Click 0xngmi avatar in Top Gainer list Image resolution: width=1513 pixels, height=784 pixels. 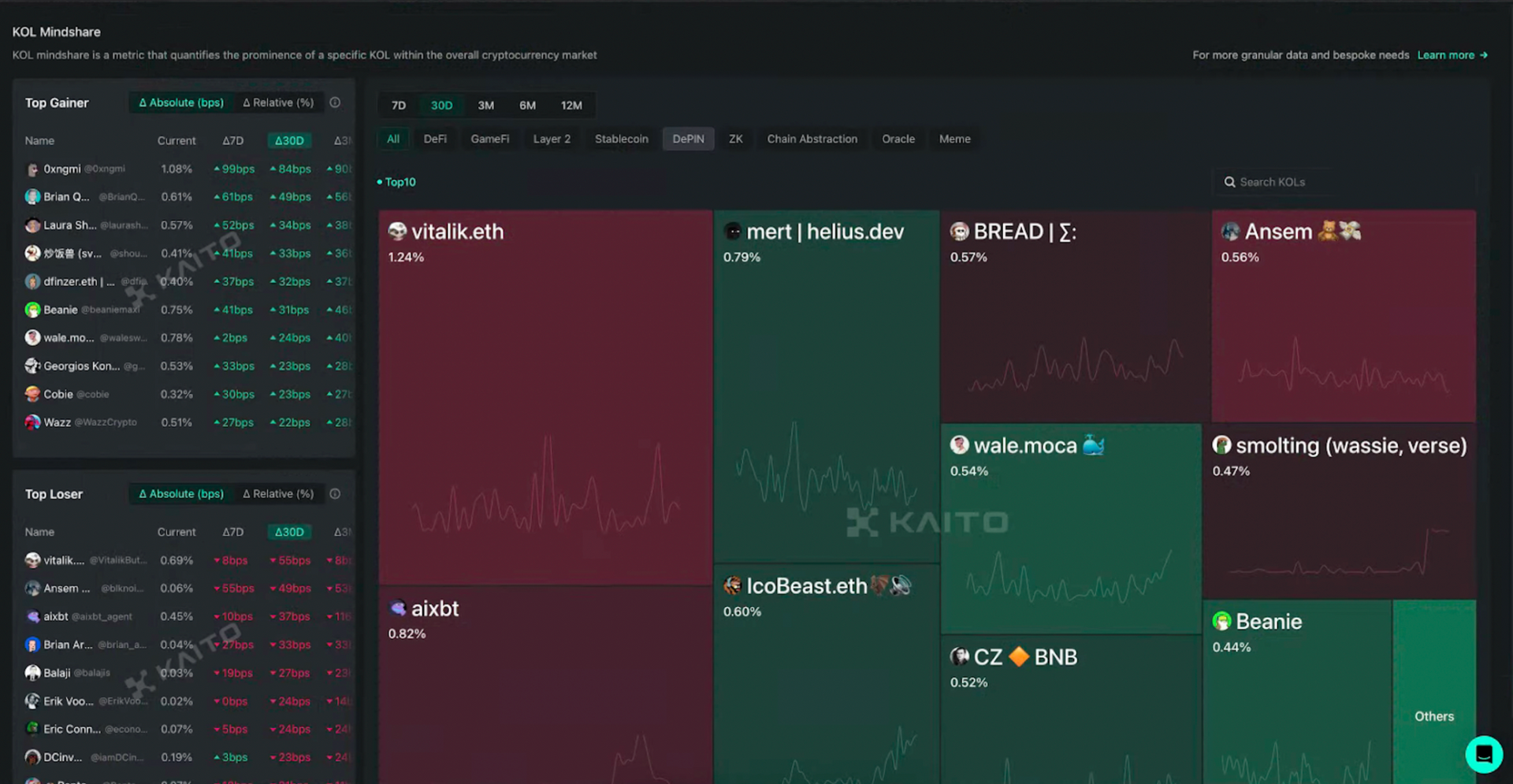click(x=32, y=169)
